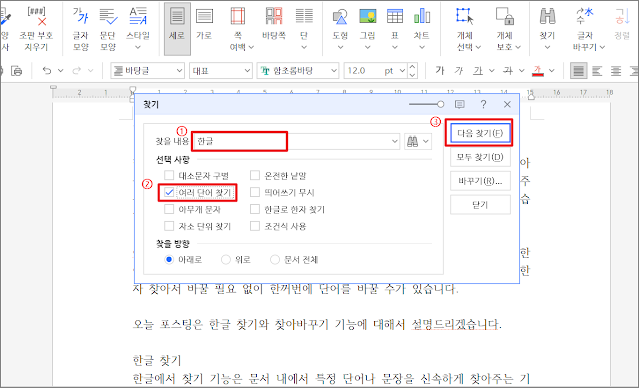Click justify alignment icon
Viewport: 639px width, 388px height.
click(x=578, y=71)
